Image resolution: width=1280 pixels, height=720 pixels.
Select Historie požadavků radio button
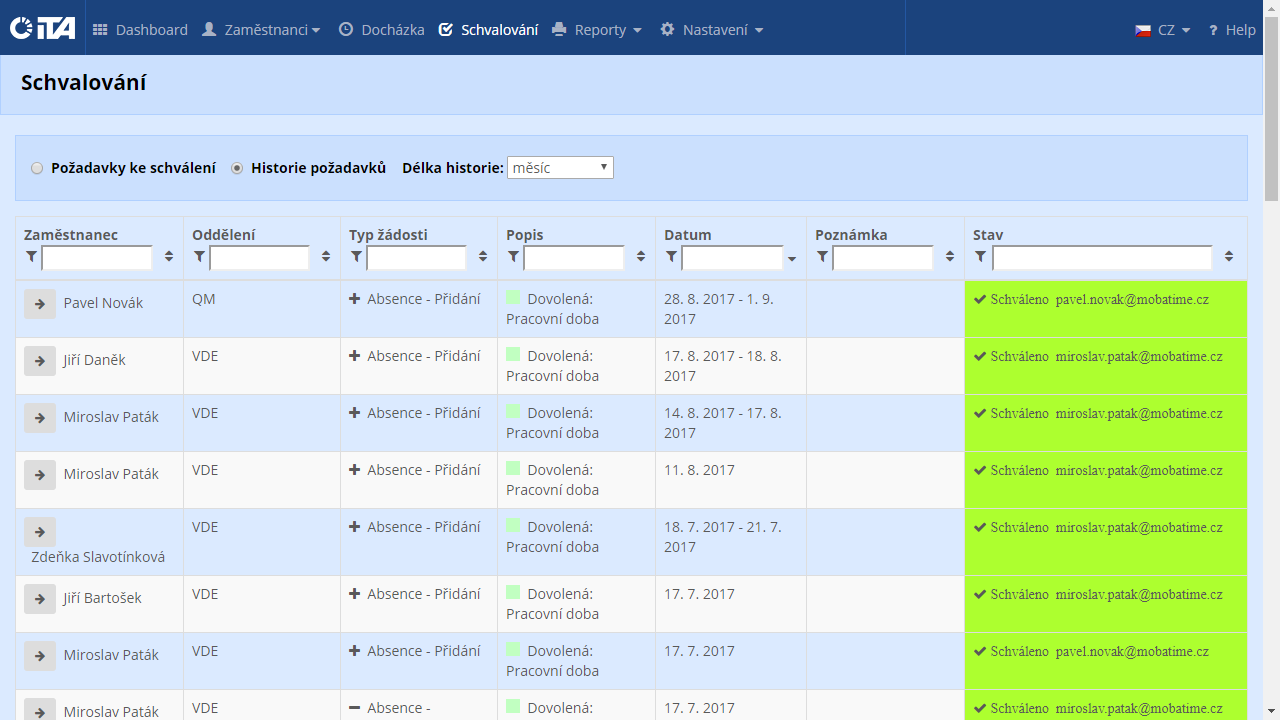[x=237, y=169]
